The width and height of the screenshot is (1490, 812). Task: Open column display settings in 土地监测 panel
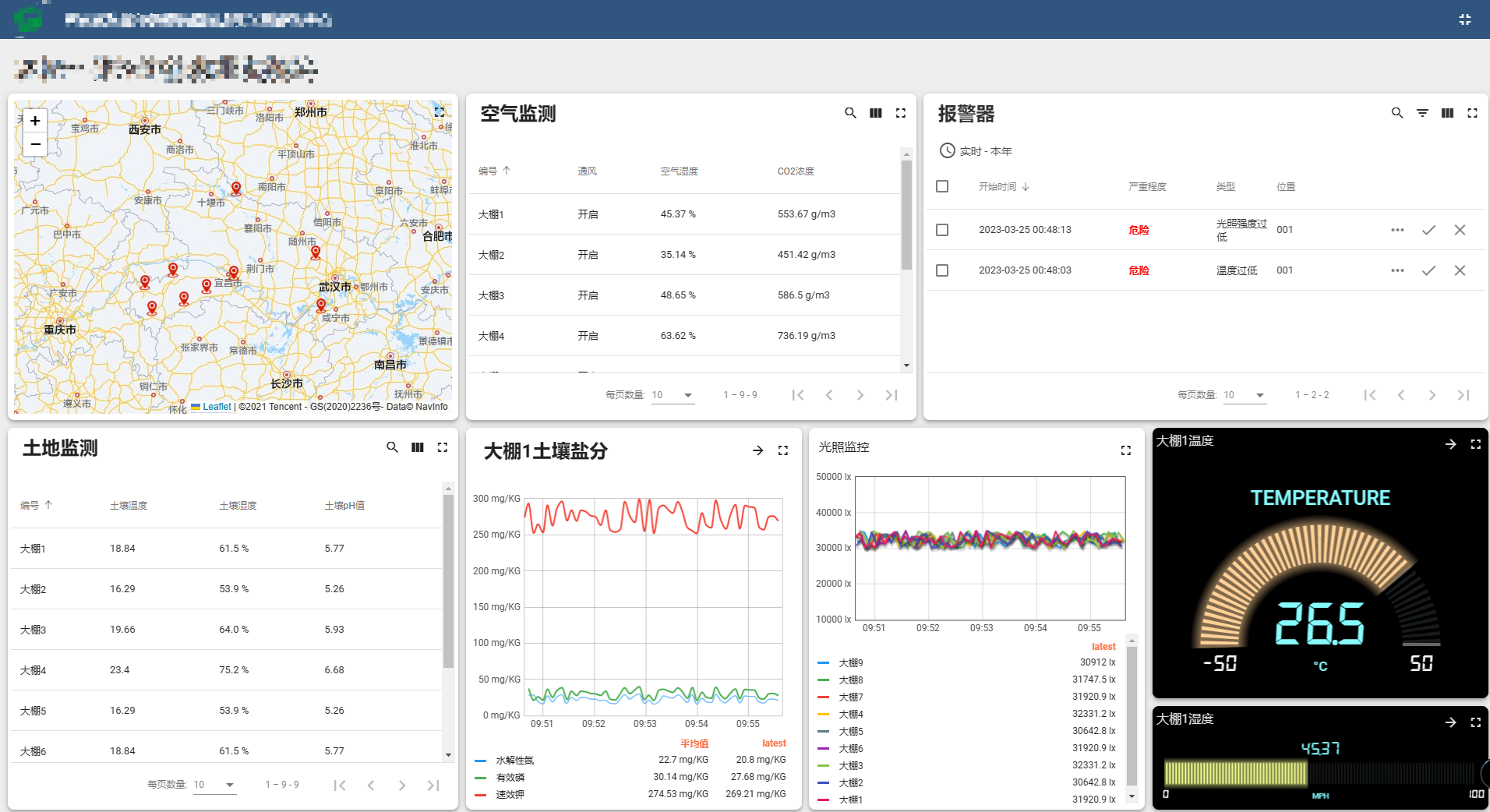417,448
